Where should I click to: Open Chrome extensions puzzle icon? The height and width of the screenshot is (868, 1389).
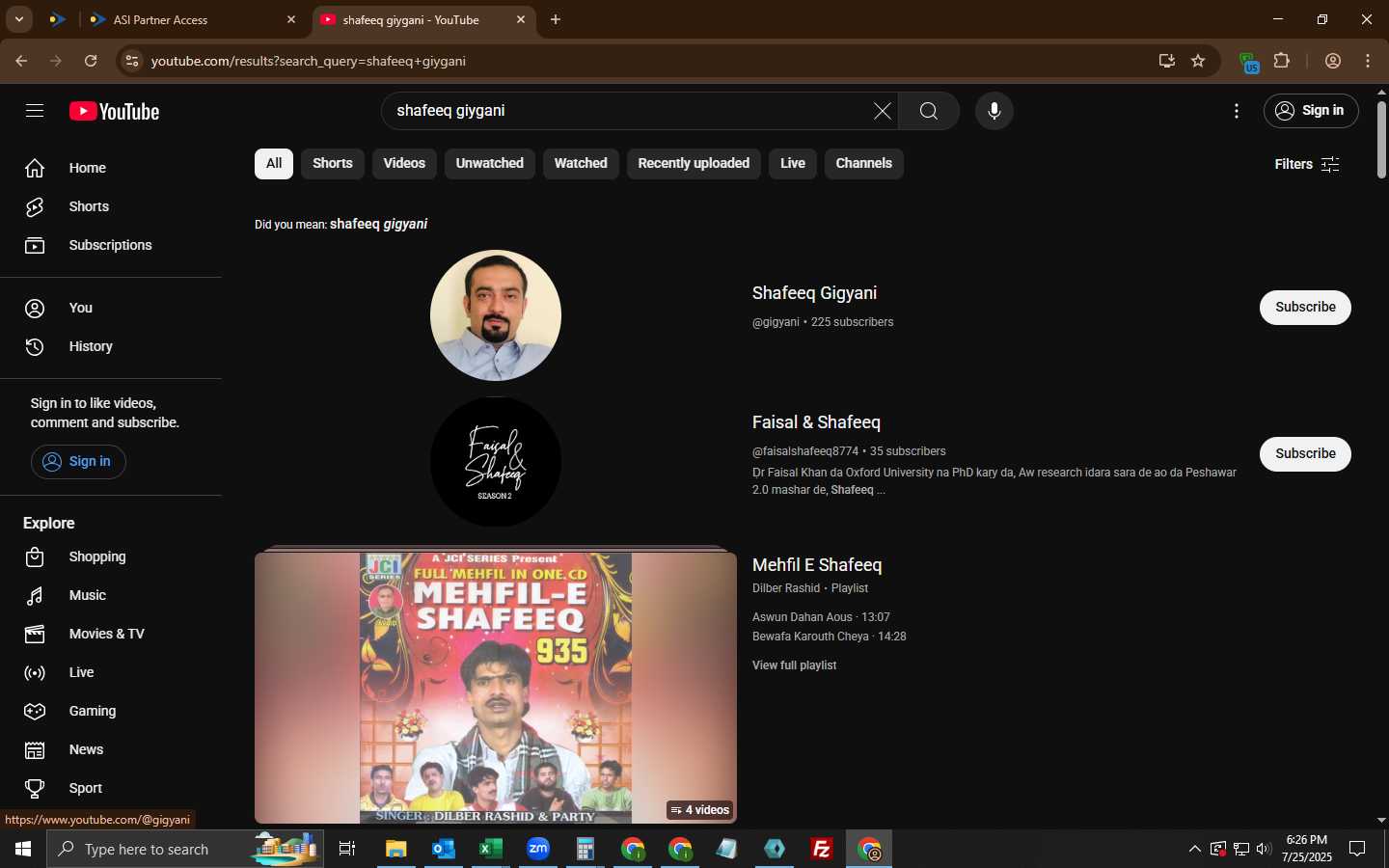[1281, 61]
